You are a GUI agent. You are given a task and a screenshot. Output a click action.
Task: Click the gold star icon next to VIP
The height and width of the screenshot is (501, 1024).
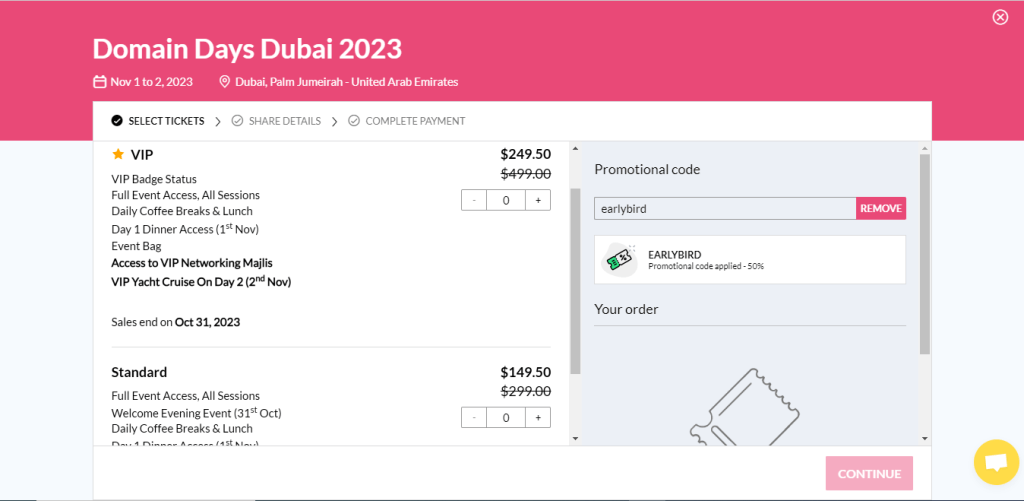[118, 154]
